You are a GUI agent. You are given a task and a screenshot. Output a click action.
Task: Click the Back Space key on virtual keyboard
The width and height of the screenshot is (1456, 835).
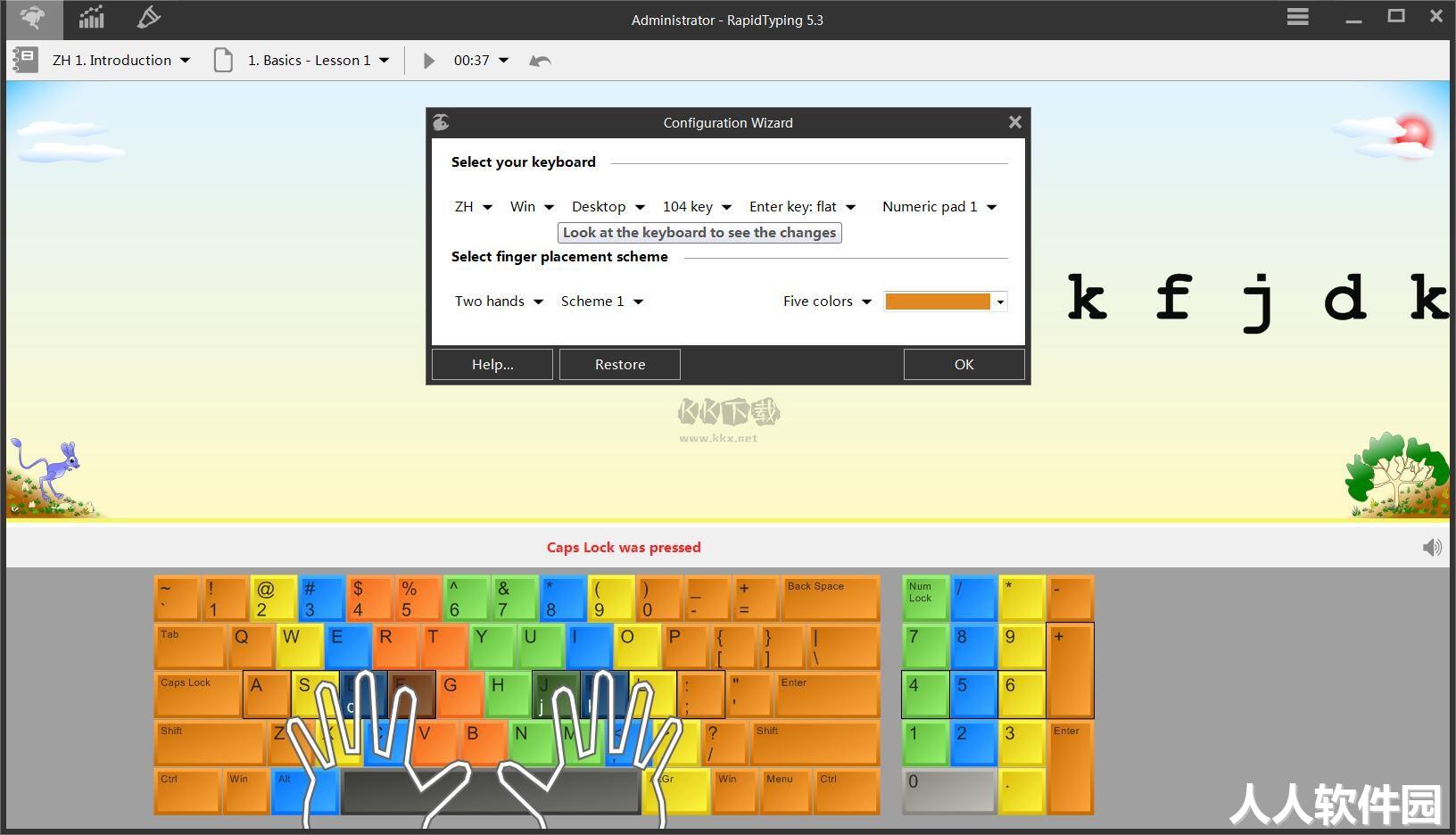[830, 599]
